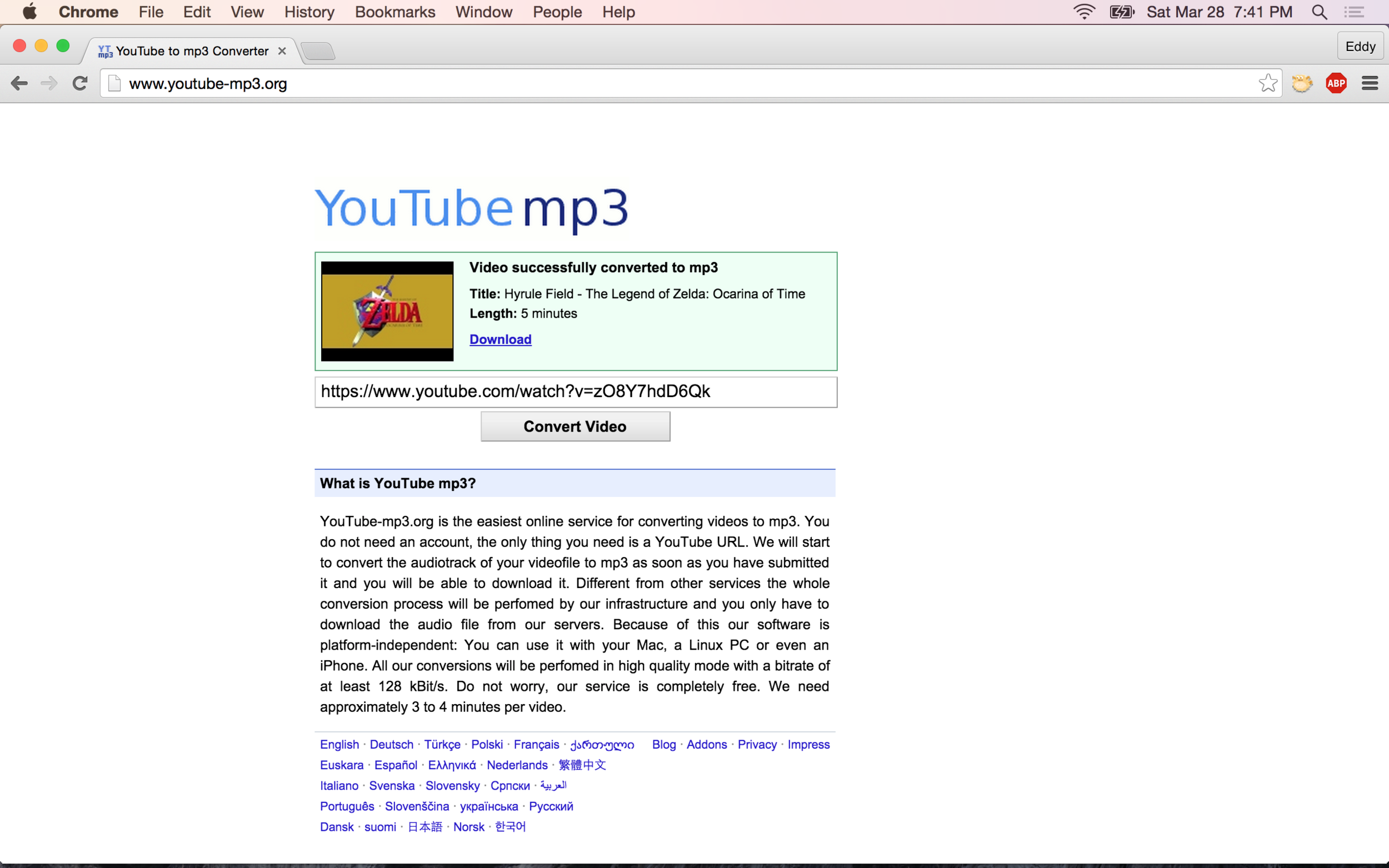Click the address bar URL
The width and height of the screenshot is (1389, 868).
(208, 84)
